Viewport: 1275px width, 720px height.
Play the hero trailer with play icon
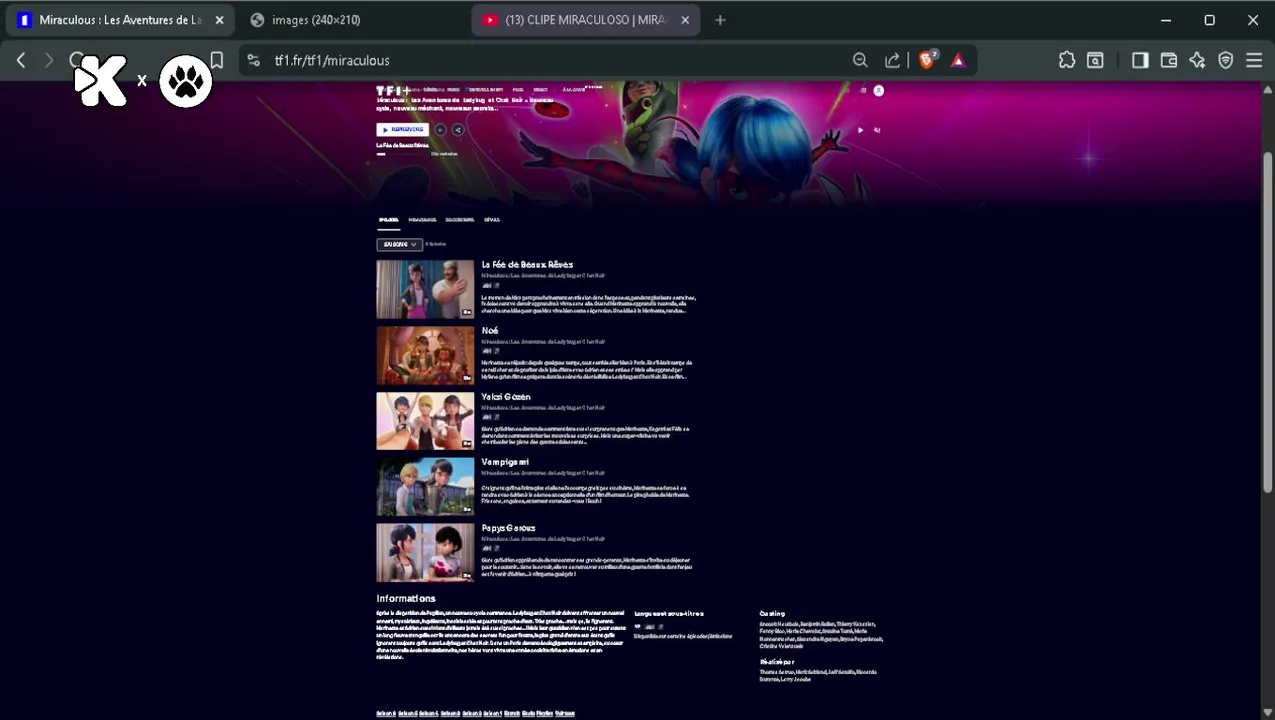[860, 130]
